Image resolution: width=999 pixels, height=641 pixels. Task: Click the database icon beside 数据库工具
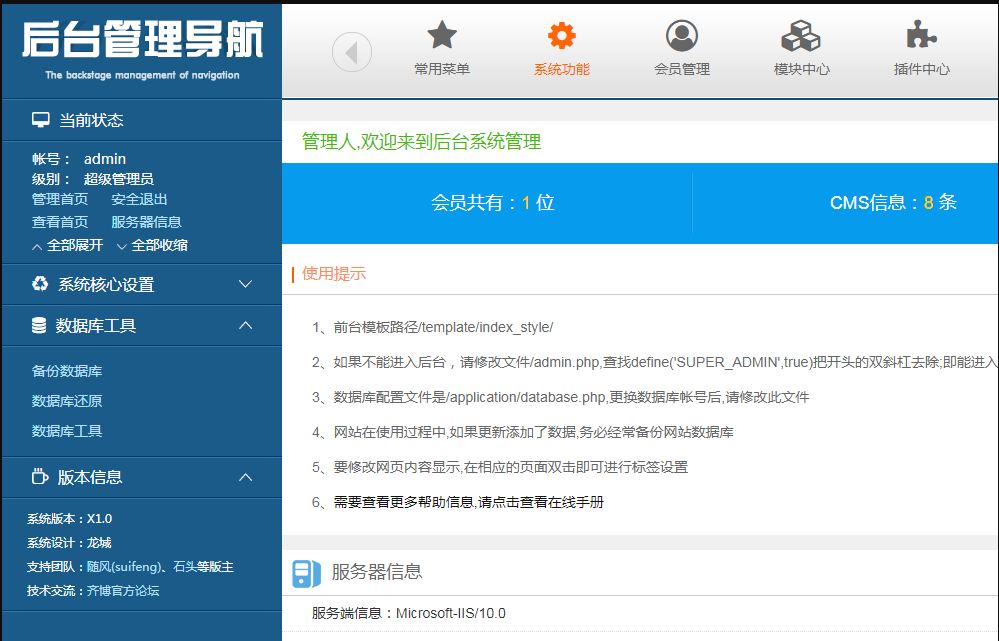(x=39, y=326)
